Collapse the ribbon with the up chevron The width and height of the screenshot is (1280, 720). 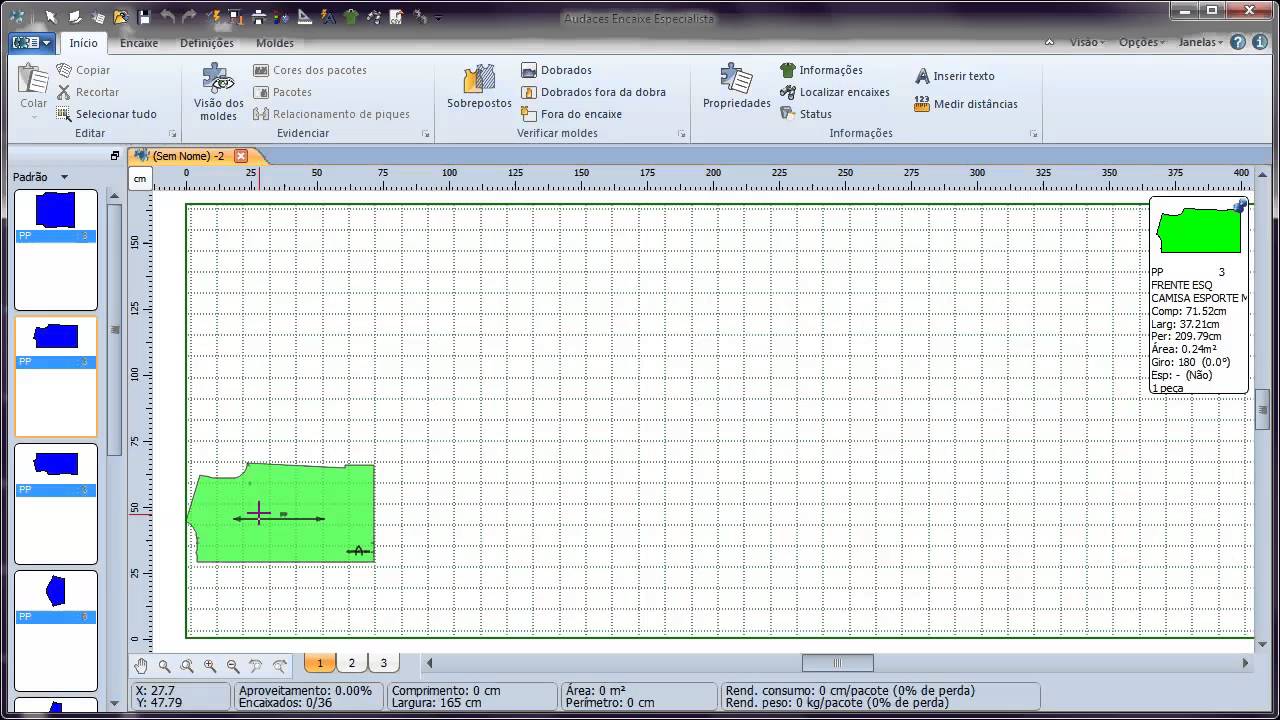click(x=1050, y=43)
